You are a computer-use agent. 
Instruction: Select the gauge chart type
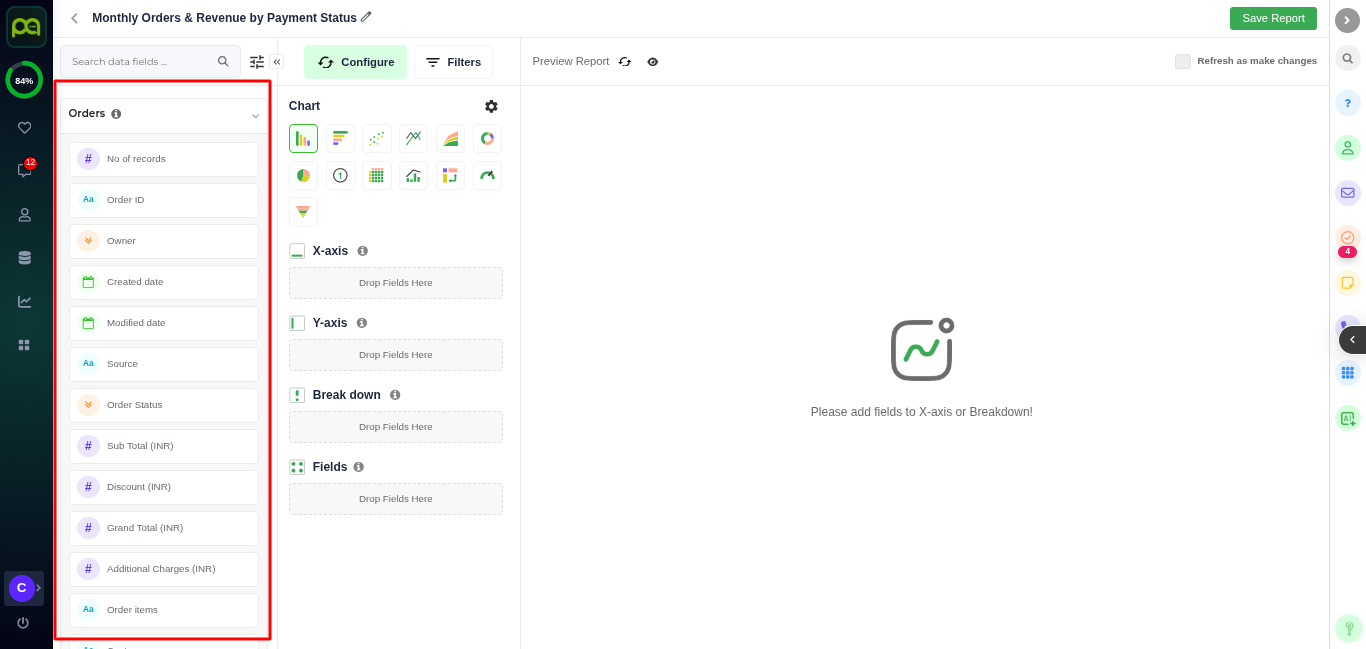point(487,175)
